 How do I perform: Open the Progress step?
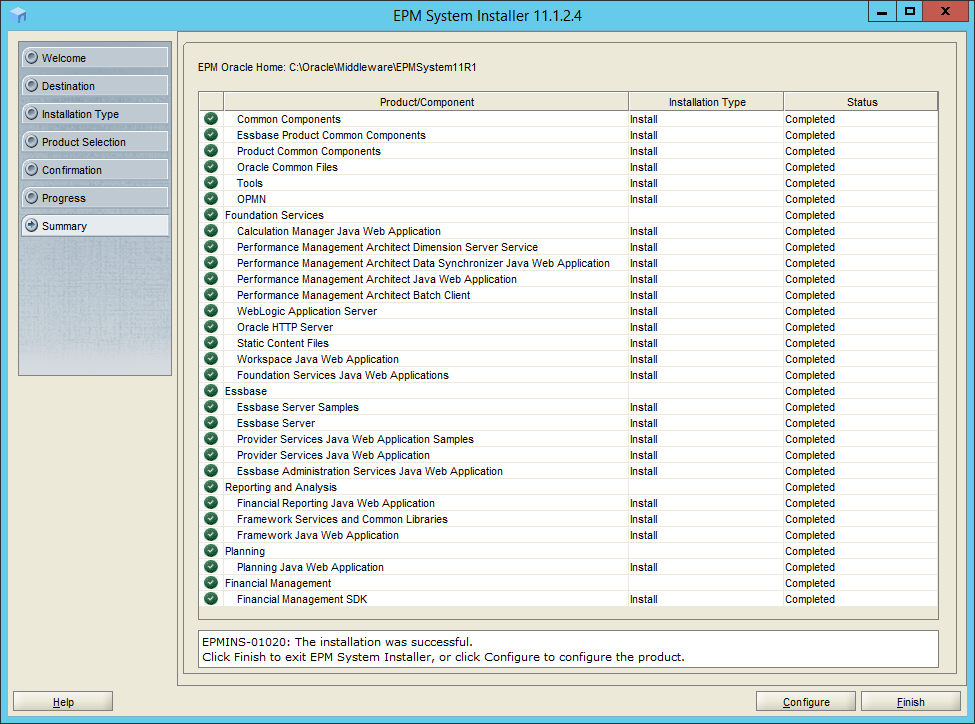point(95,197)
